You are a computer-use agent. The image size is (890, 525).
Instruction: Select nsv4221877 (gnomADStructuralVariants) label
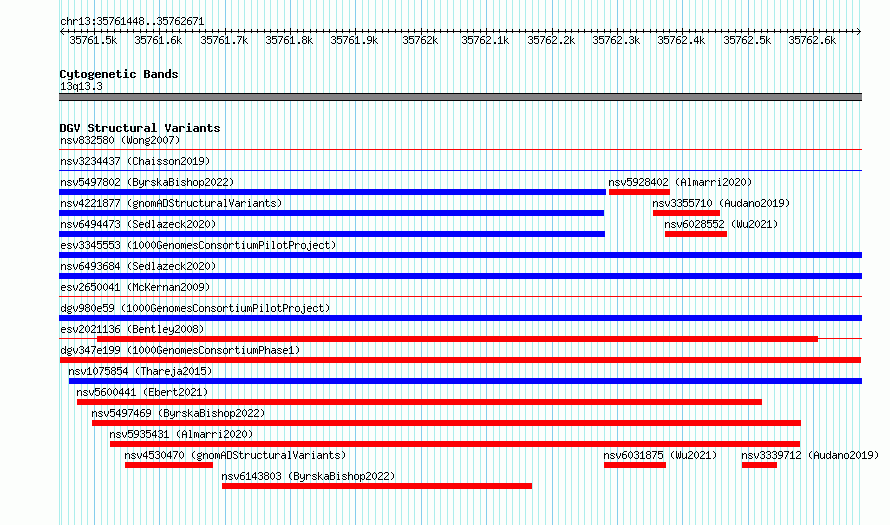171,203
